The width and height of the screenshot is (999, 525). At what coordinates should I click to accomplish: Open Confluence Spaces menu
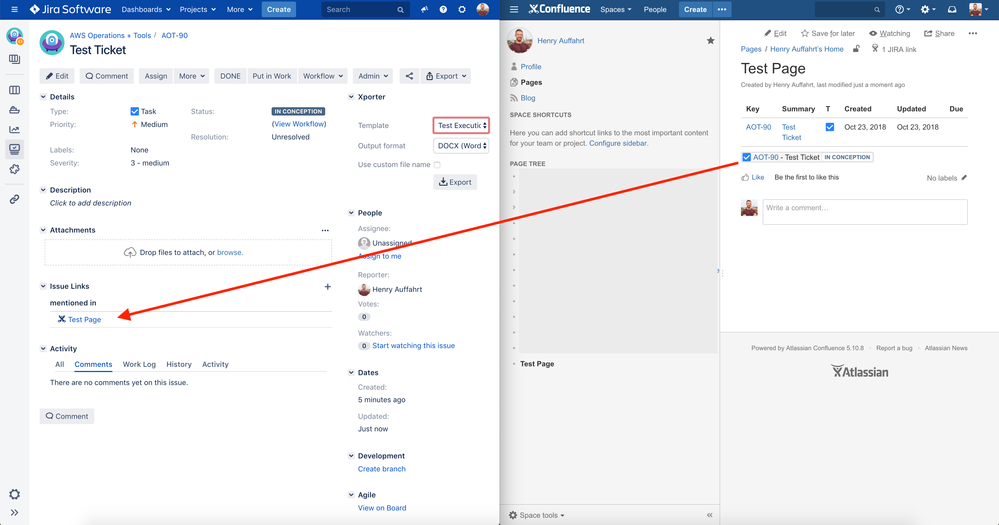pos(615,10)
